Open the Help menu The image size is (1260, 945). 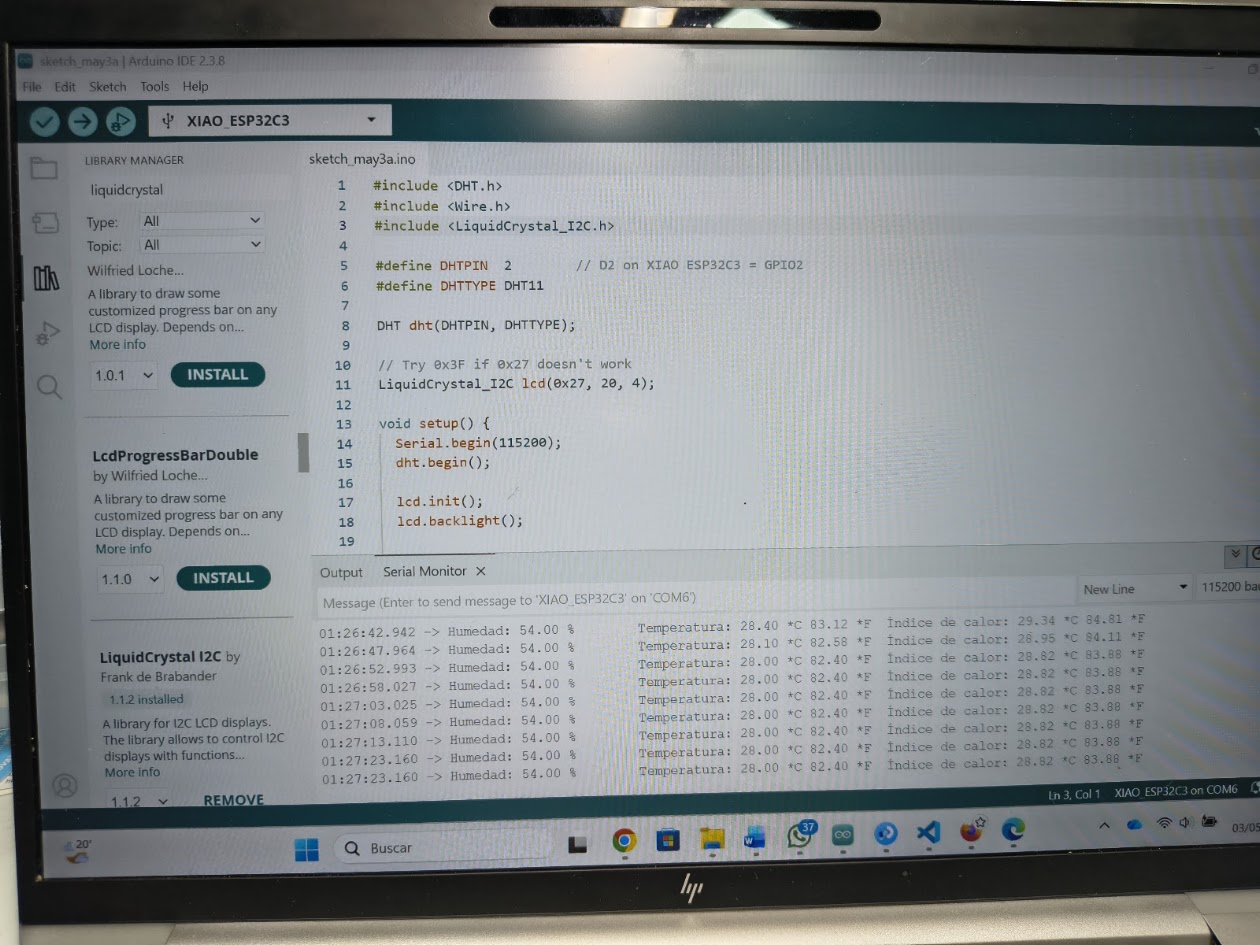click(196, 87)
